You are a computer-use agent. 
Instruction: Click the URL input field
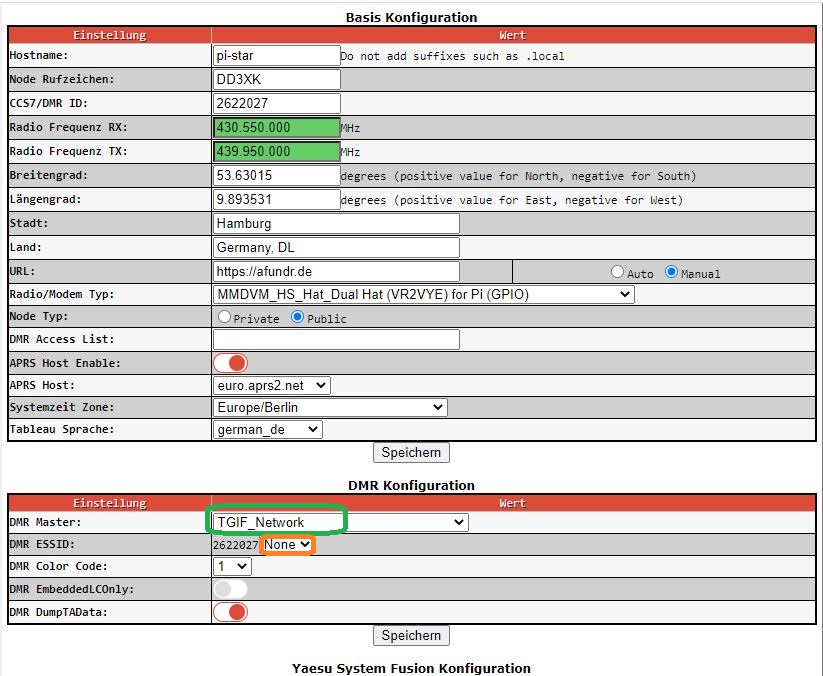[x=336, y=271]
